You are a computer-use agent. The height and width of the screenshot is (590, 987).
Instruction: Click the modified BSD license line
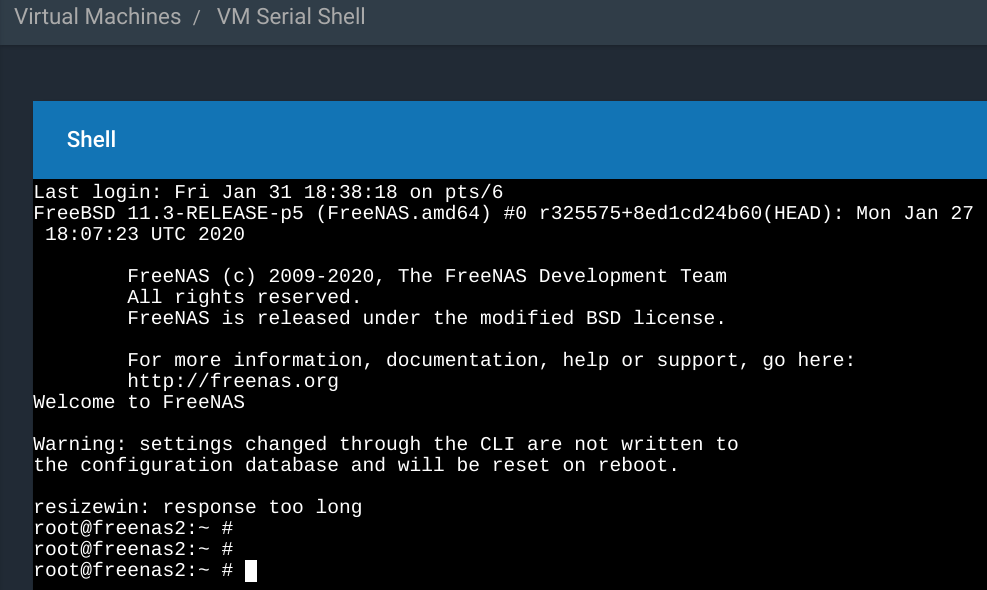pyautogui.click(x=426, y=318)
